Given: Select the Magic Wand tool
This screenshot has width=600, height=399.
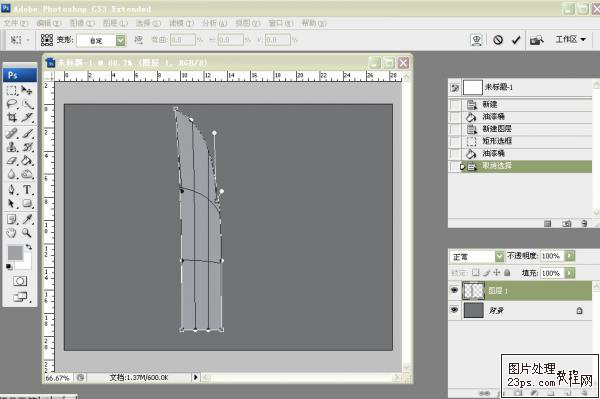Looking at the screenshot, I should tap(27, 104).
